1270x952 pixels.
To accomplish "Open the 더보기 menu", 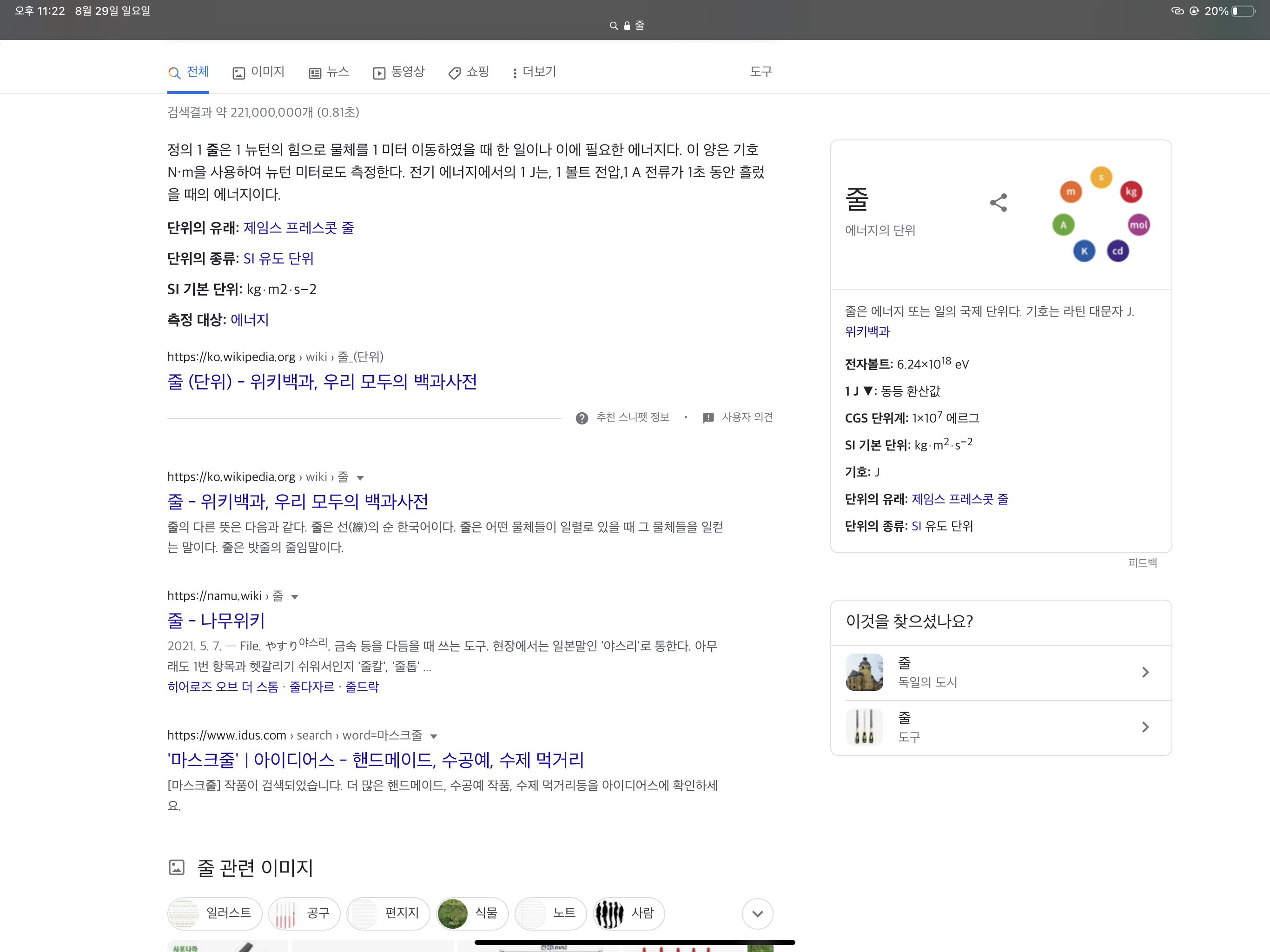I will point(534,72).
